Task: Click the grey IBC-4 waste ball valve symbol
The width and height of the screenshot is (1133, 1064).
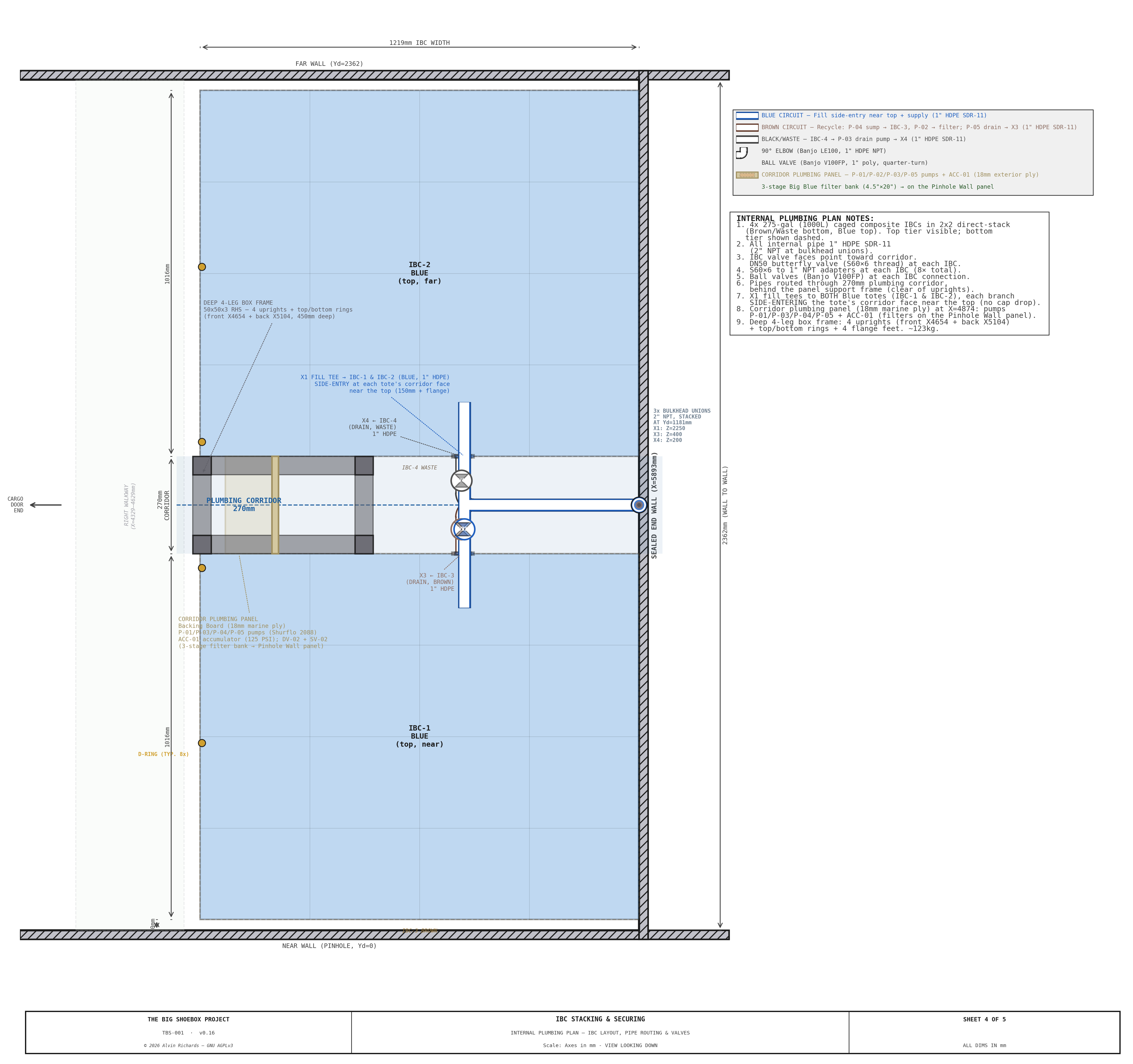Action: pos(461,481)
